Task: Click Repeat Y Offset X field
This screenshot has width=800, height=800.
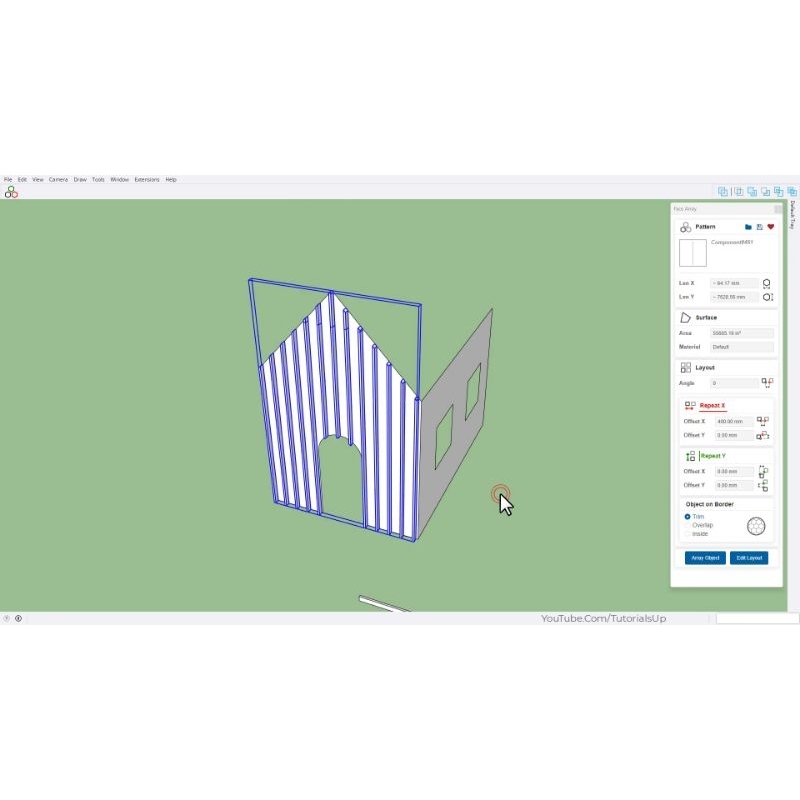Action: point(734,471)
